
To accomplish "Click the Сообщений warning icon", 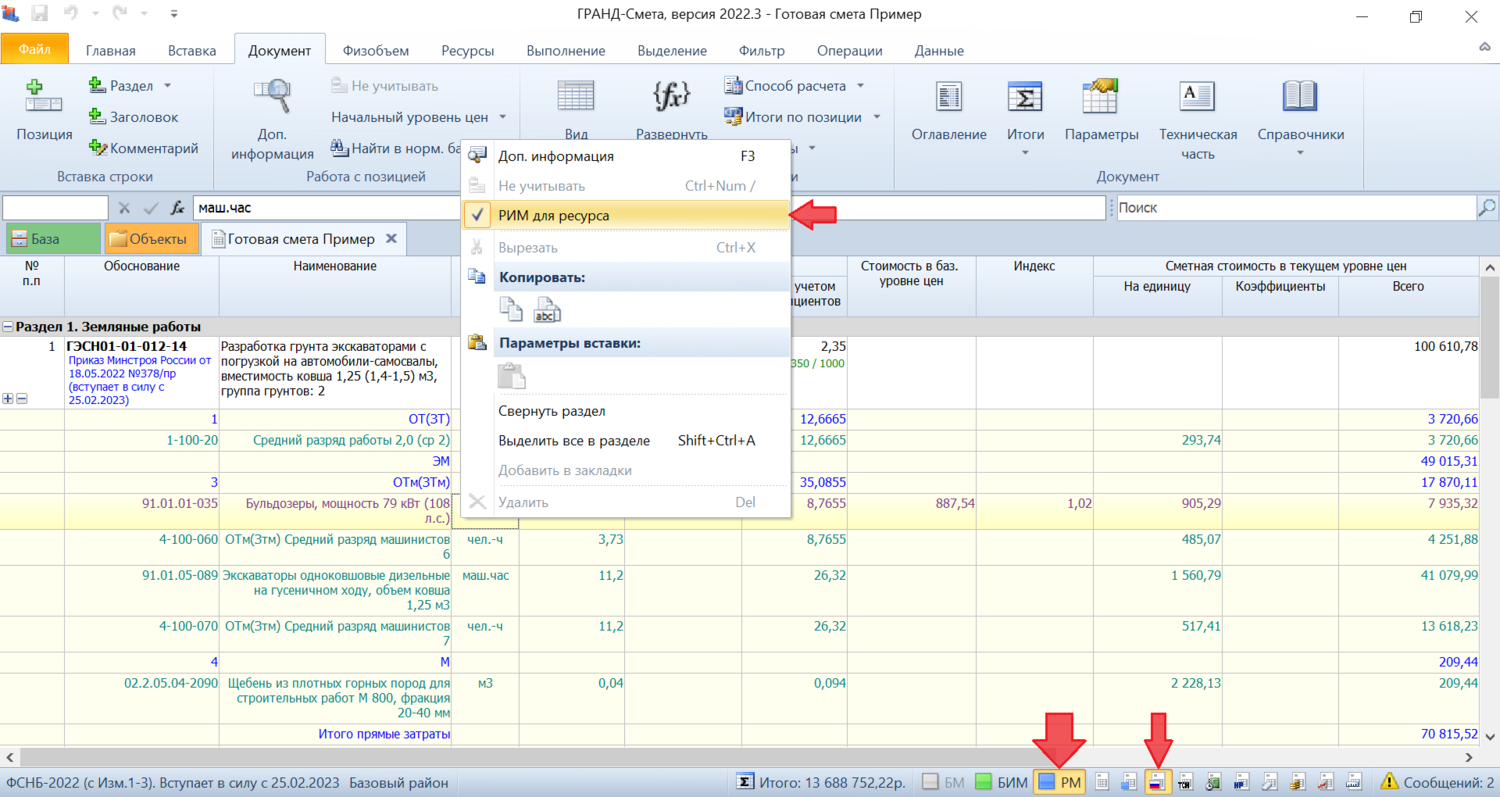I will tap(1389, 782).
